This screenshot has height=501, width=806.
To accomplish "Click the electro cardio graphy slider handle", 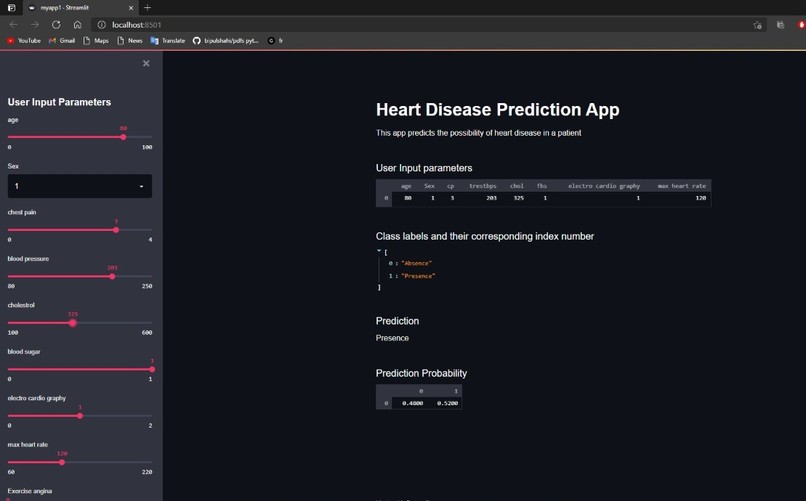I will (x=80, y=416).
